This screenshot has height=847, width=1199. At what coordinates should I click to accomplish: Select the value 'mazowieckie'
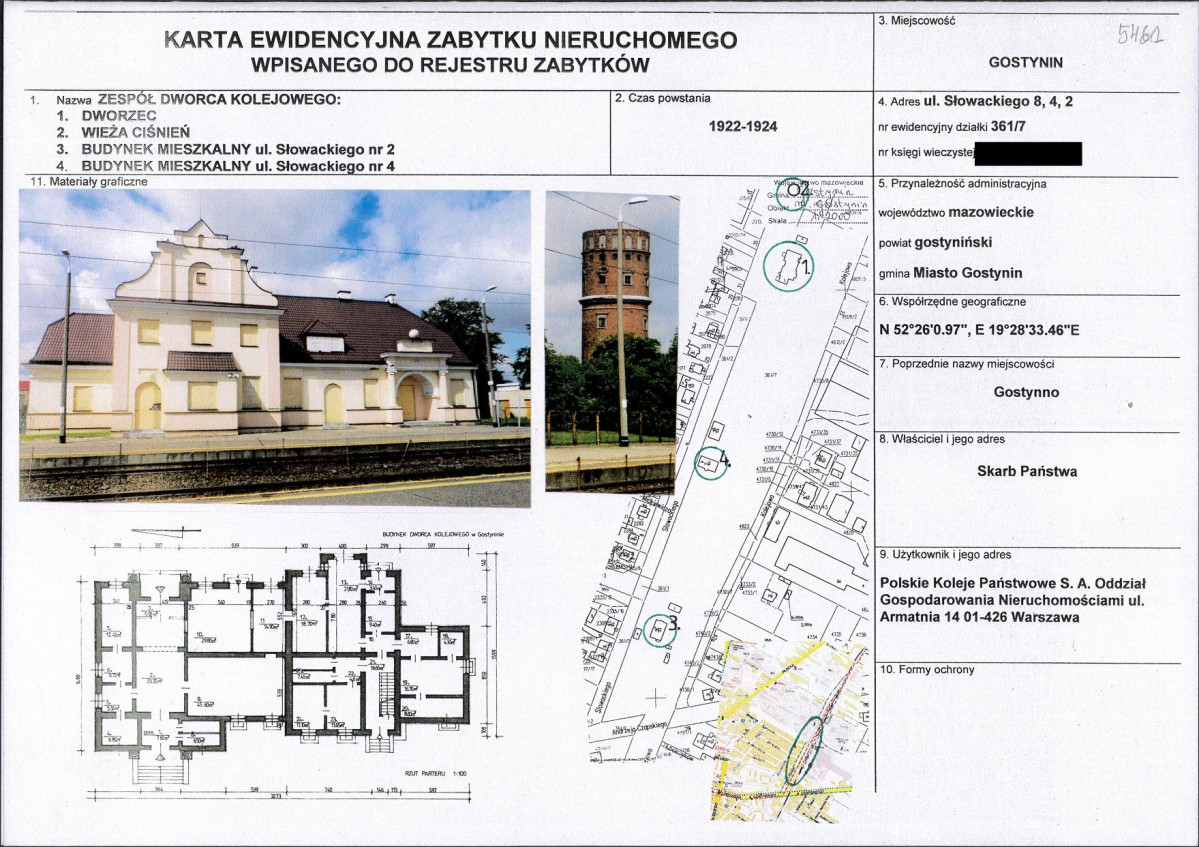(991, 212)
